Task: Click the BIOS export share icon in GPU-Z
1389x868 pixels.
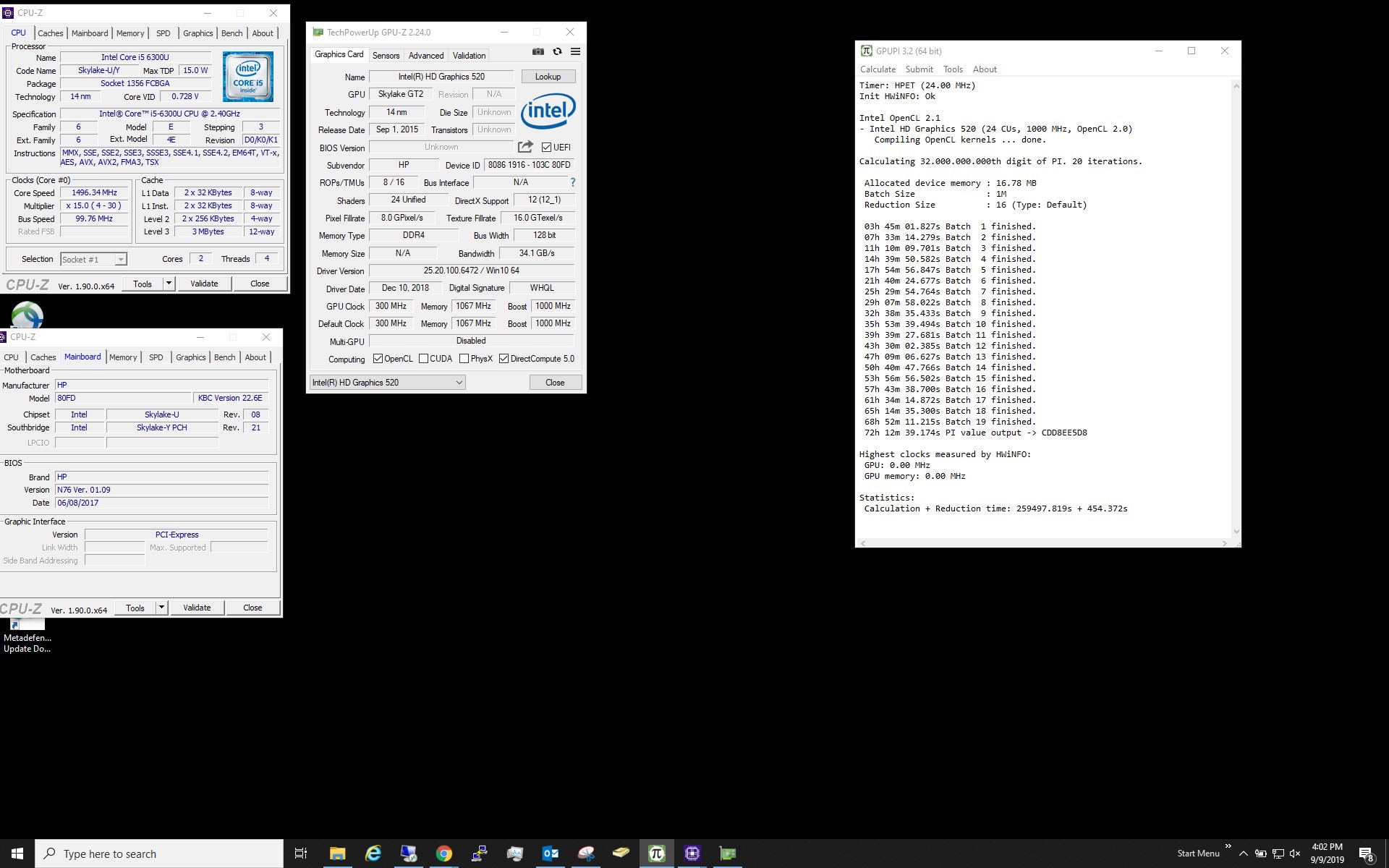Action: pyautogui.click(x=525, y=147)
